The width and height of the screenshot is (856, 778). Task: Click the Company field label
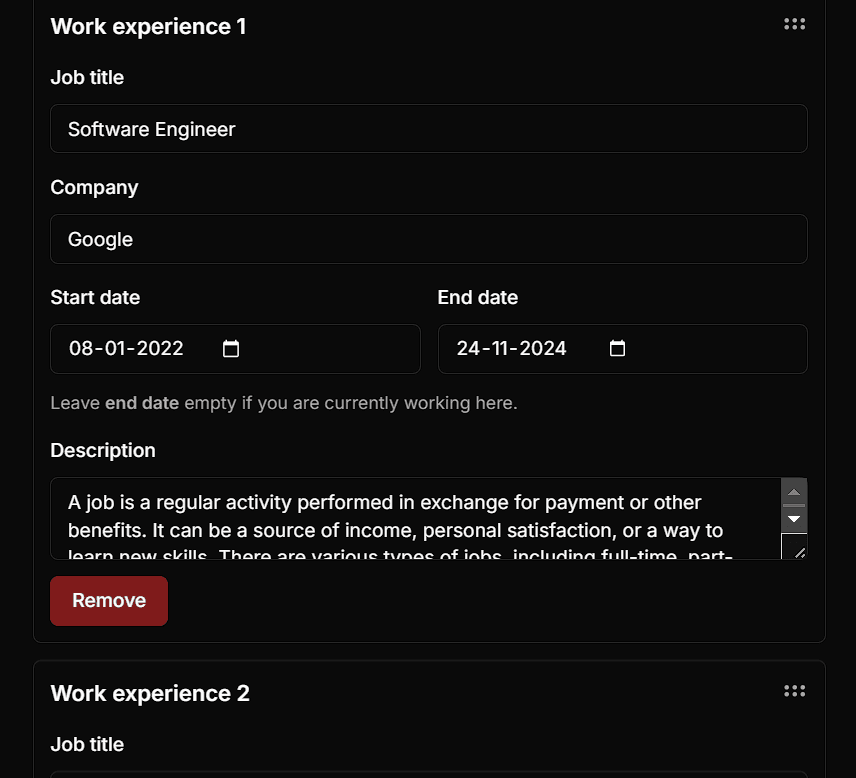pyautogui.click(x=94, y=188)
